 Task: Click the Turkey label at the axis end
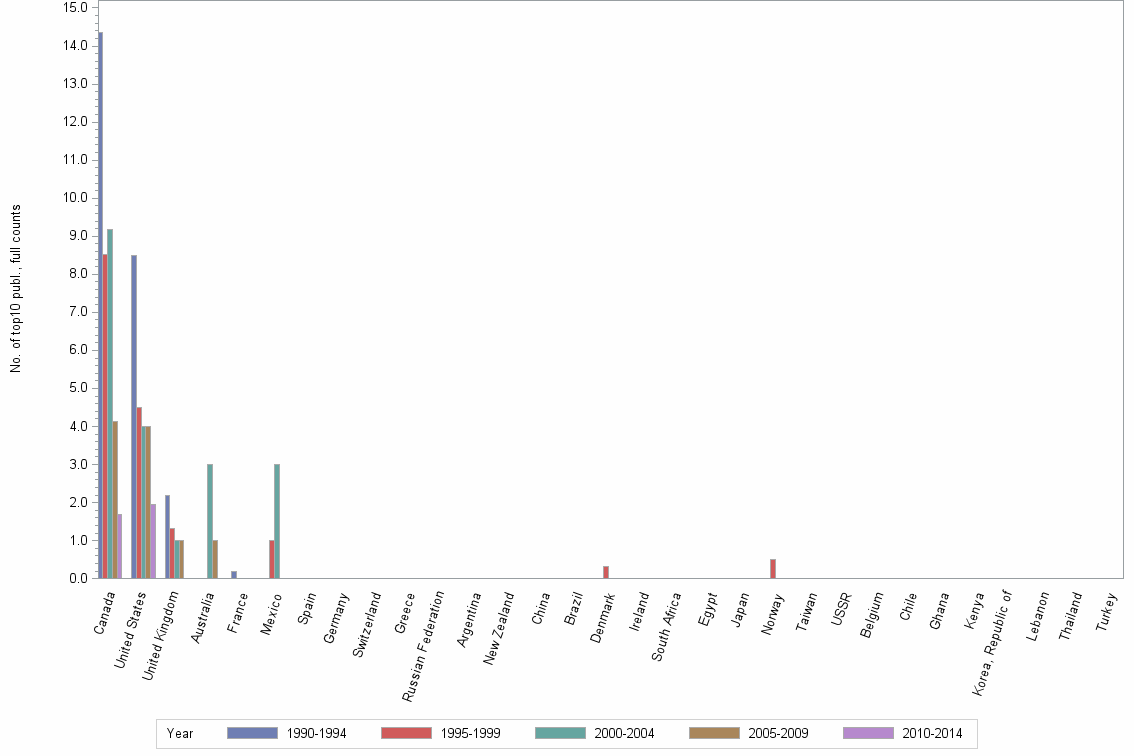point(1108,610)
